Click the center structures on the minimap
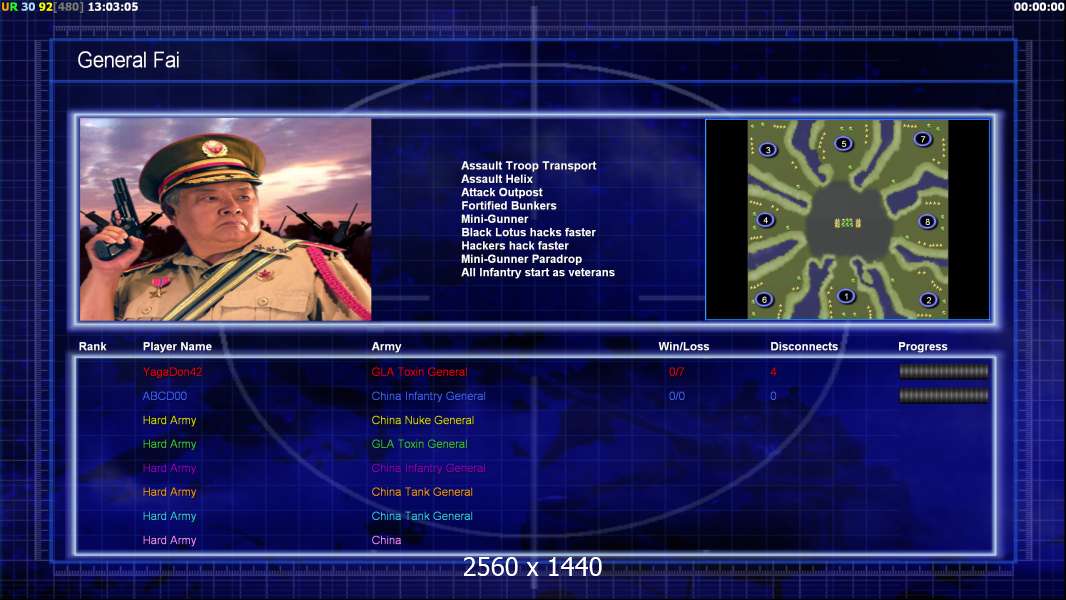The width and height of the screenshot is (1066, 600). click(x=847, y=222)
